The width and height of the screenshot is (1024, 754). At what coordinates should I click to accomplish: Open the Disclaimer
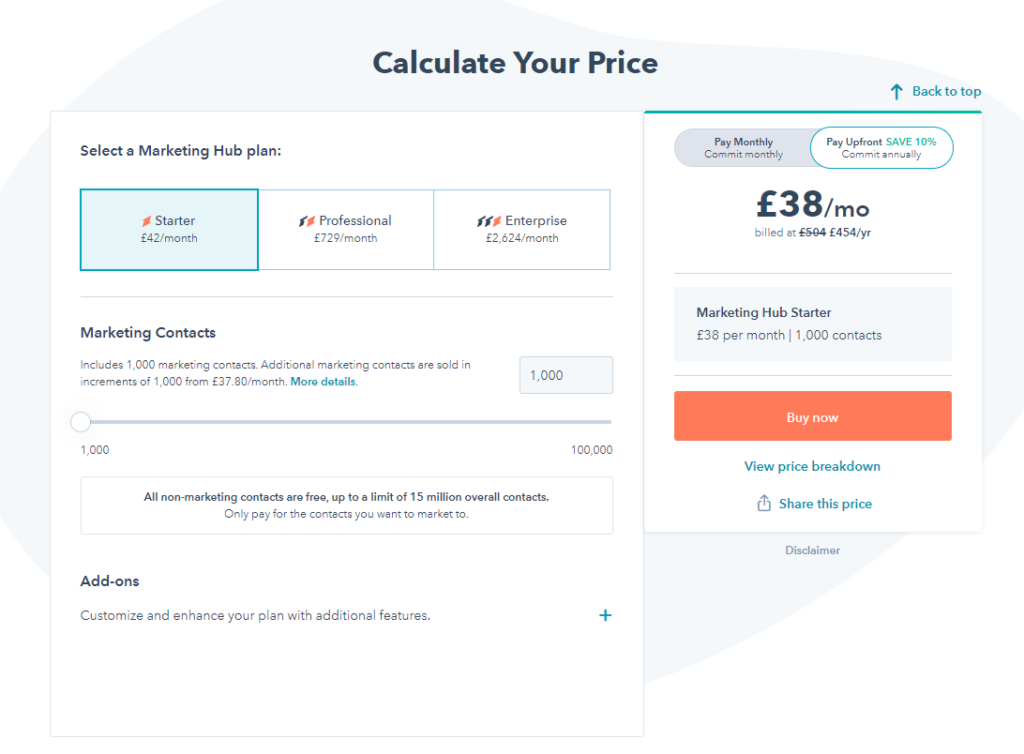click(812, 550)
